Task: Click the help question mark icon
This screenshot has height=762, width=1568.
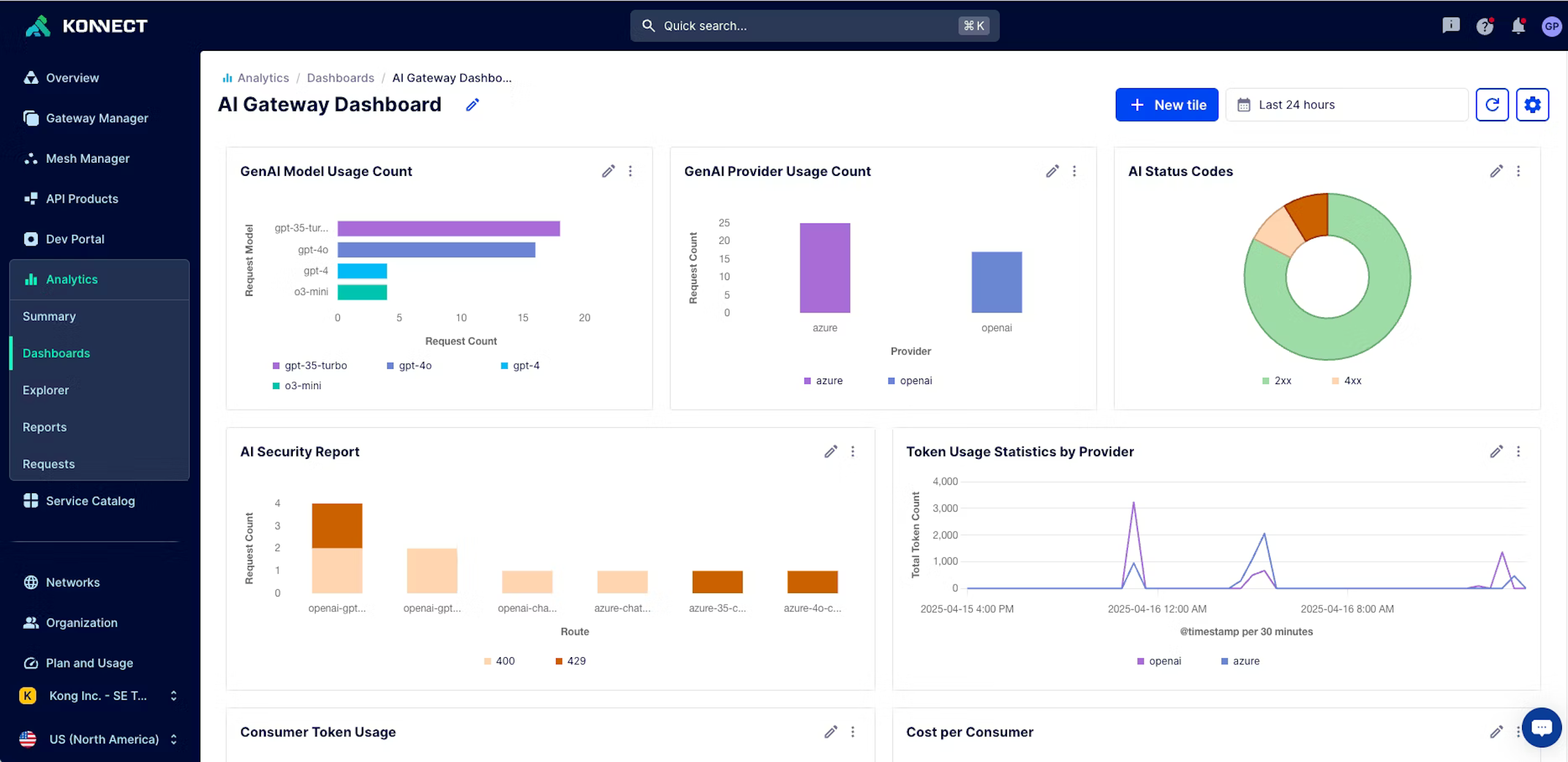Action: coord(1484,26)
